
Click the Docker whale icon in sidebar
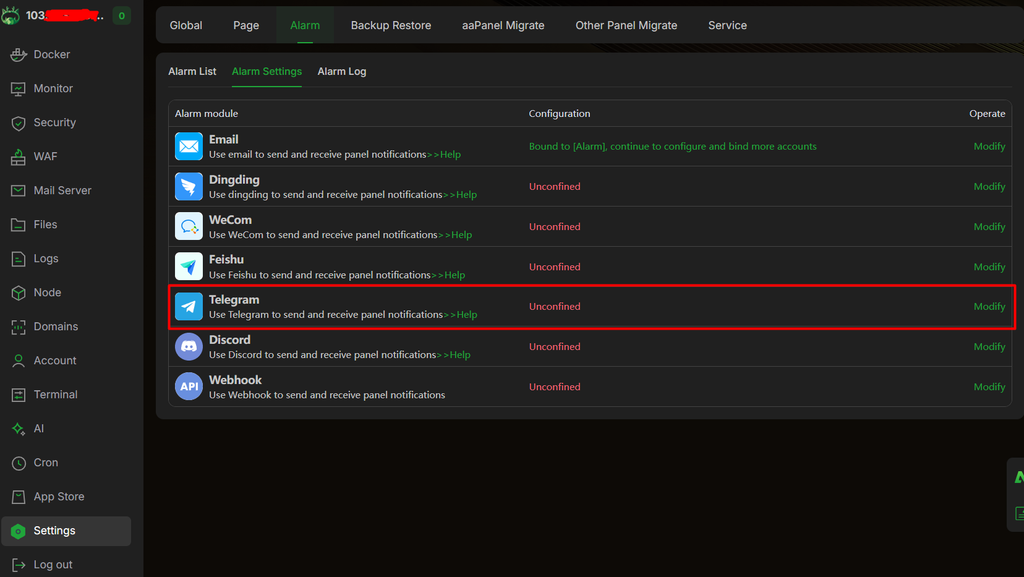click(18, 55)
